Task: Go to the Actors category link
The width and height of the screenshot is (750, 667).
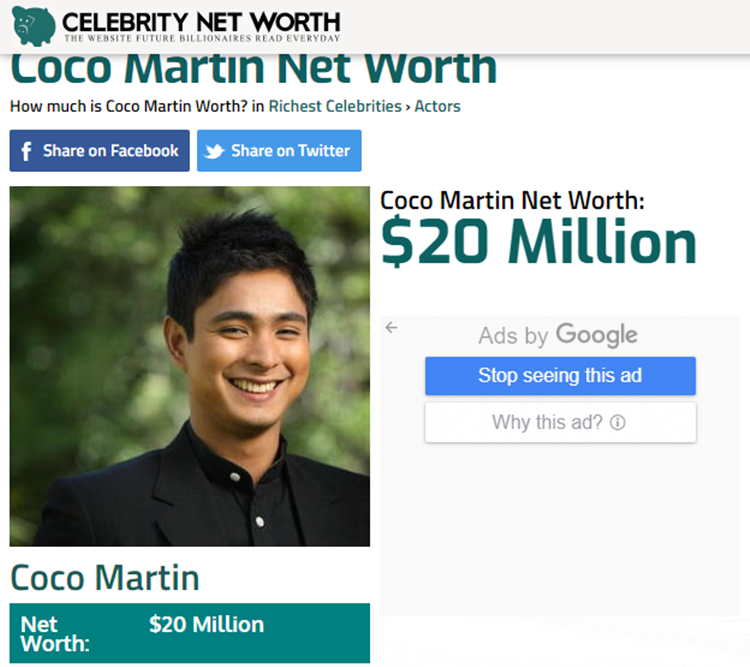Action: click(x=437, y=106)
